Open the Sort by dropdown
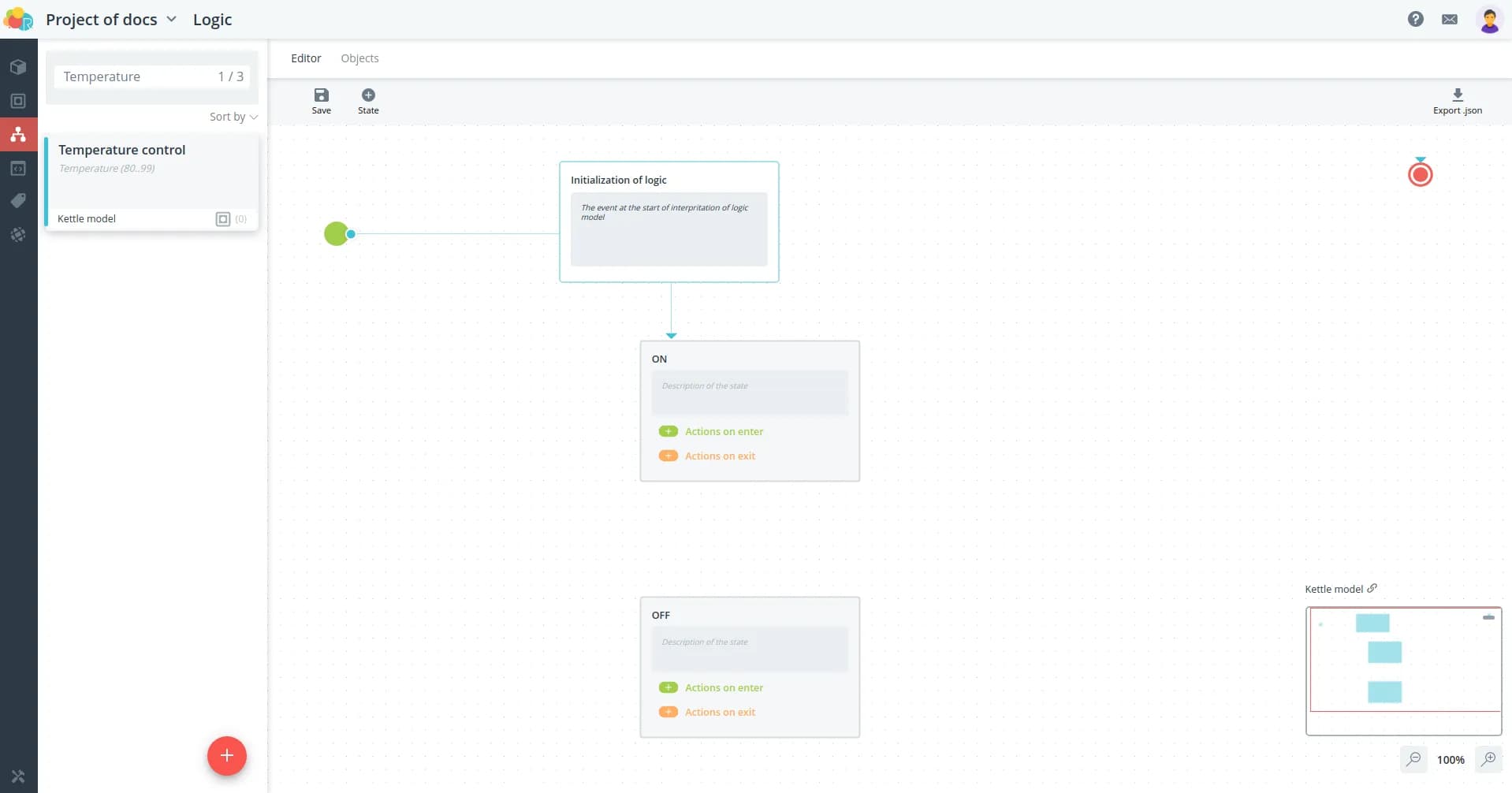The height and width of the screenshot is (793, 1512). click(233, 117)
